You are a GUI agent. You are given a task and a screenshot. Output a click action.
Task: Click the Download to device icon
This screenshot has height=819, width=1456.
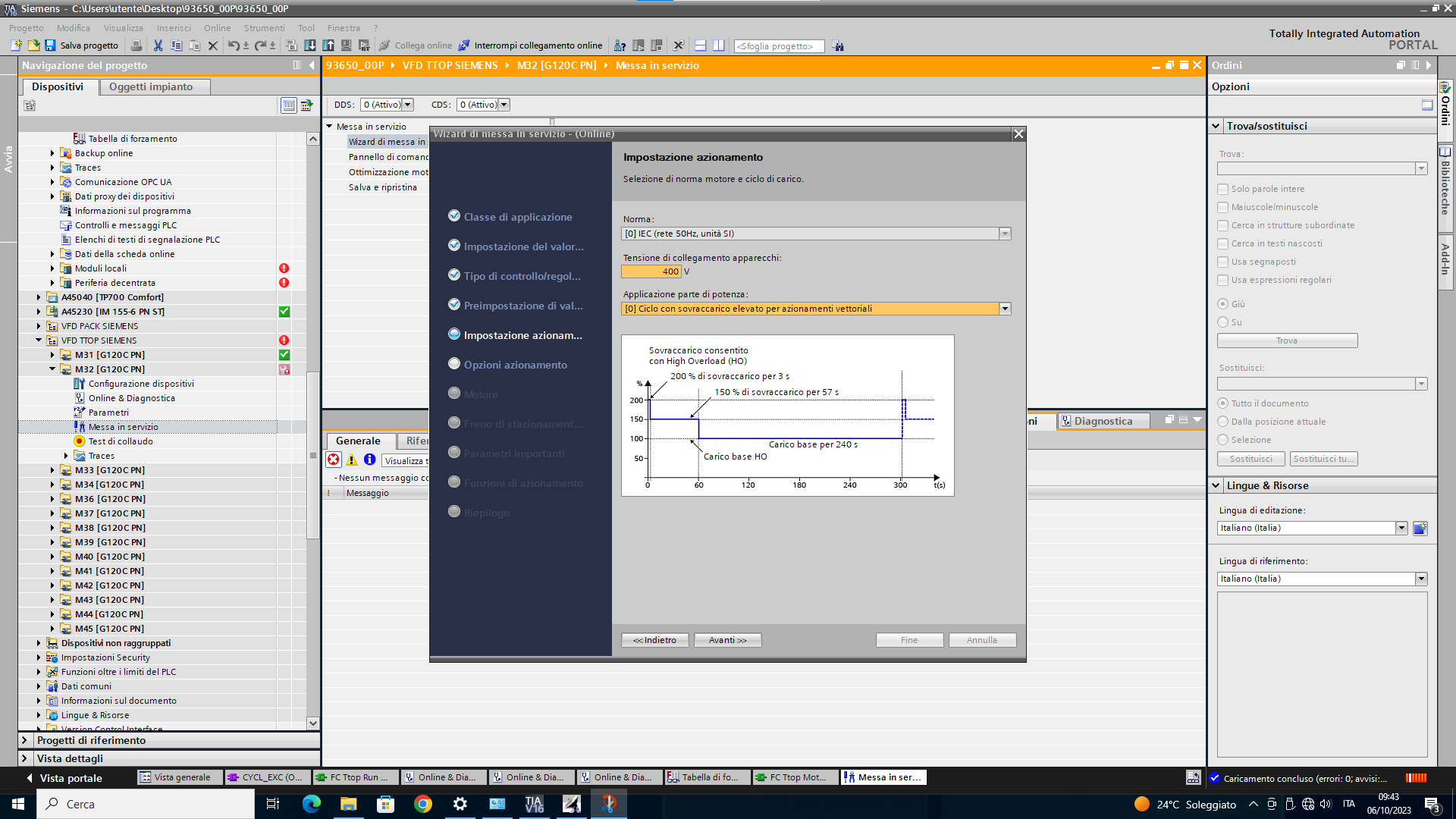pos(310,45)
